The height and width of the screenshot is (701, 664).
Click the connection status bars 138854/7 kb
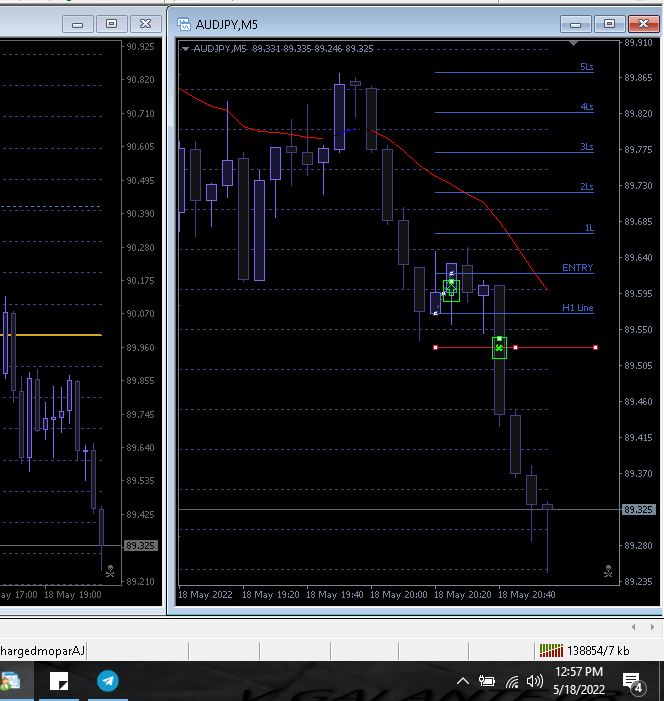pyautogui.click(x=584, y=650)
